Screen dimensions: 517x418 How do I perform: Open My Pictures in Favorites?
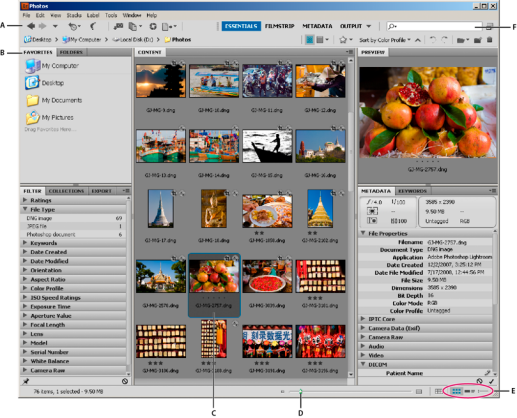pos(50,117)
